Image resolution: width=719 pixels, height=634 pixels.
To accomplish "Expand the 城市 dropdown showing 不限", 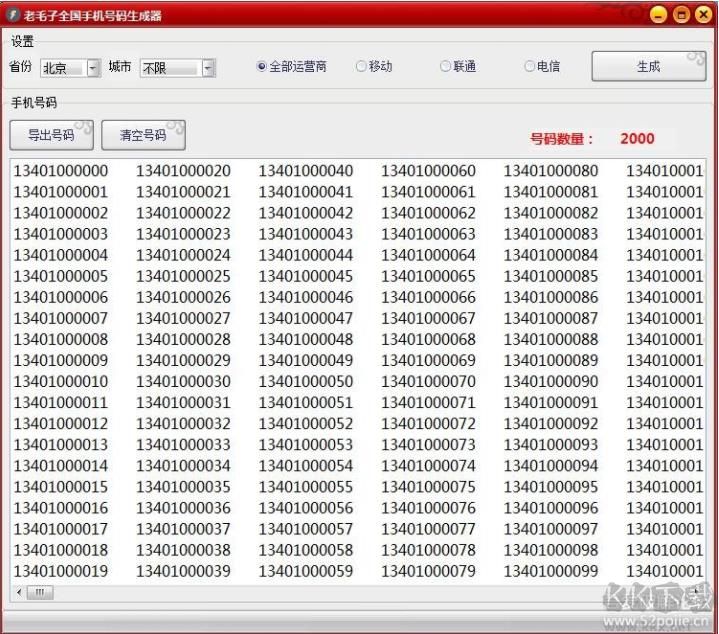I will 208,68.
